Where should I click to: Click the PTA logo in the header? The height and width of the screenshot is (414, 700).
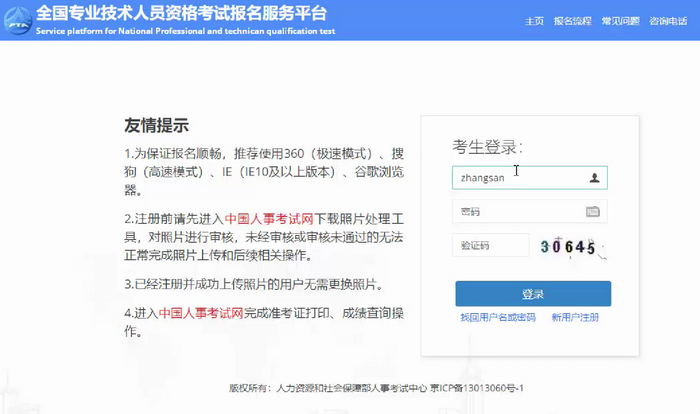click(17, 20)
